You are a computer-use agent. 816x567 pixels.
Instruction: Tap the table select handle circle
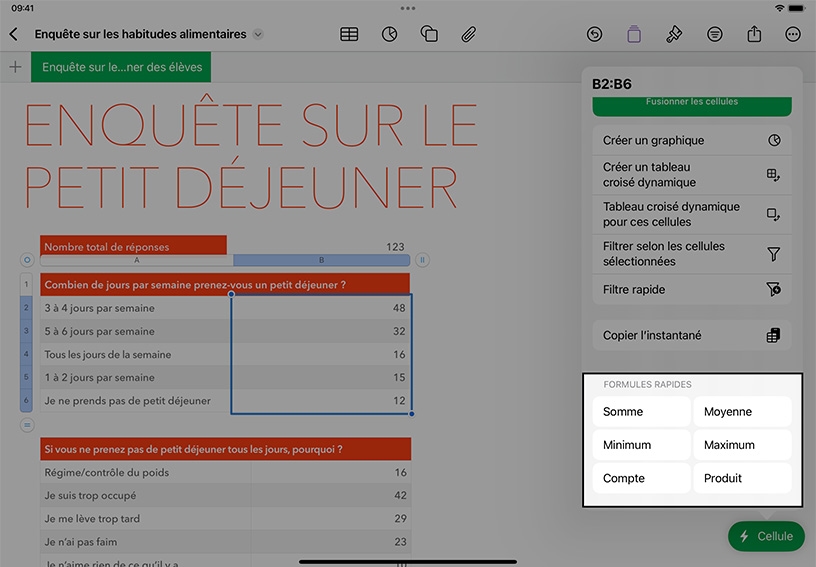coord(27,260)
